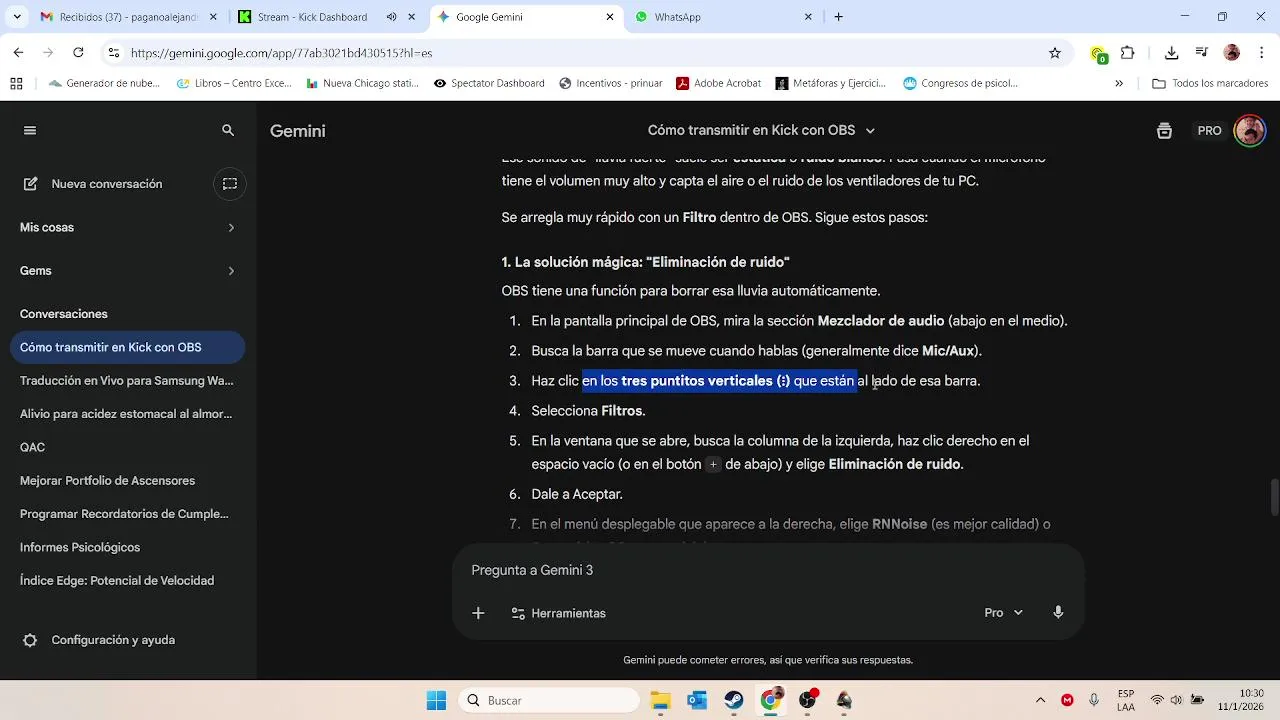Open the yellow extension with 0 badge
Image resolution: width=1280 pixels, height=720 pixels.
click(x=1099, y=54)
